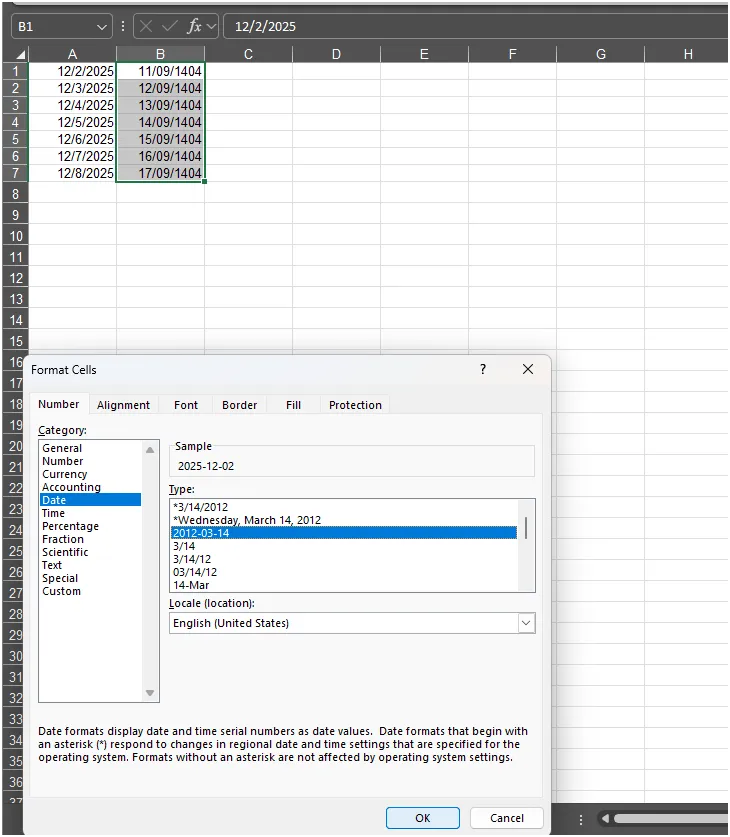This screenshot has width=730, height=837.
Task: Switch to the Alignment tab
Action: (x=123, y=405)
